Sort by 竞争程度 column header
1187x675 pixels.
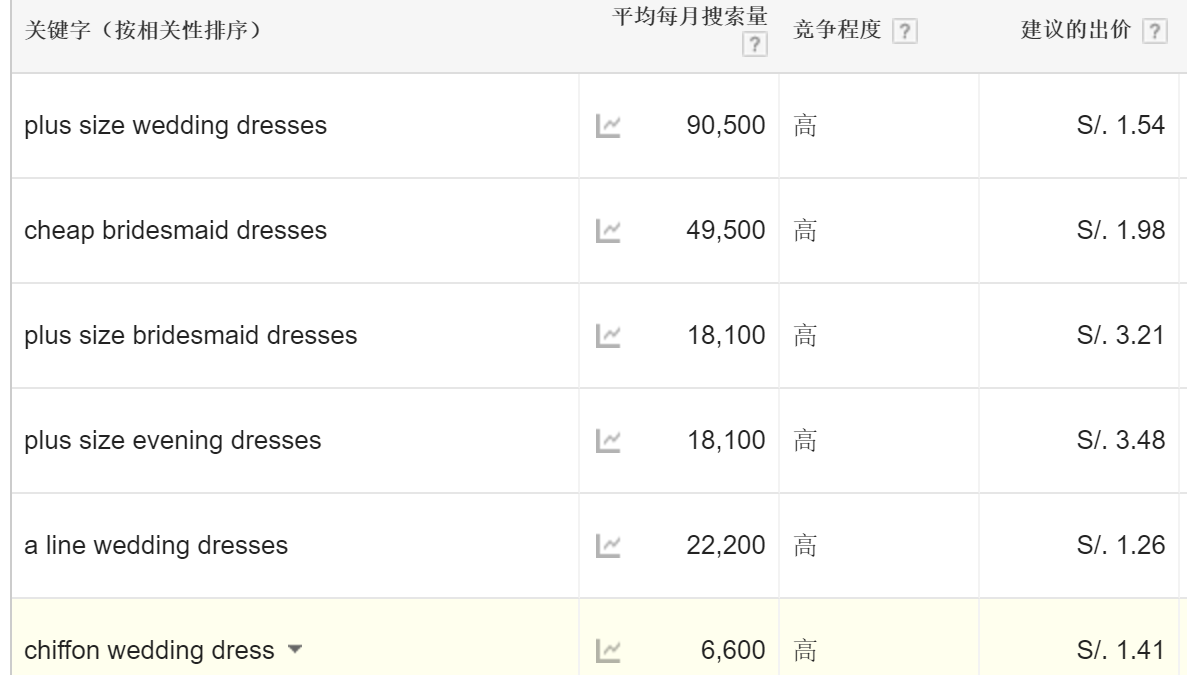click(x=837, y=30)
